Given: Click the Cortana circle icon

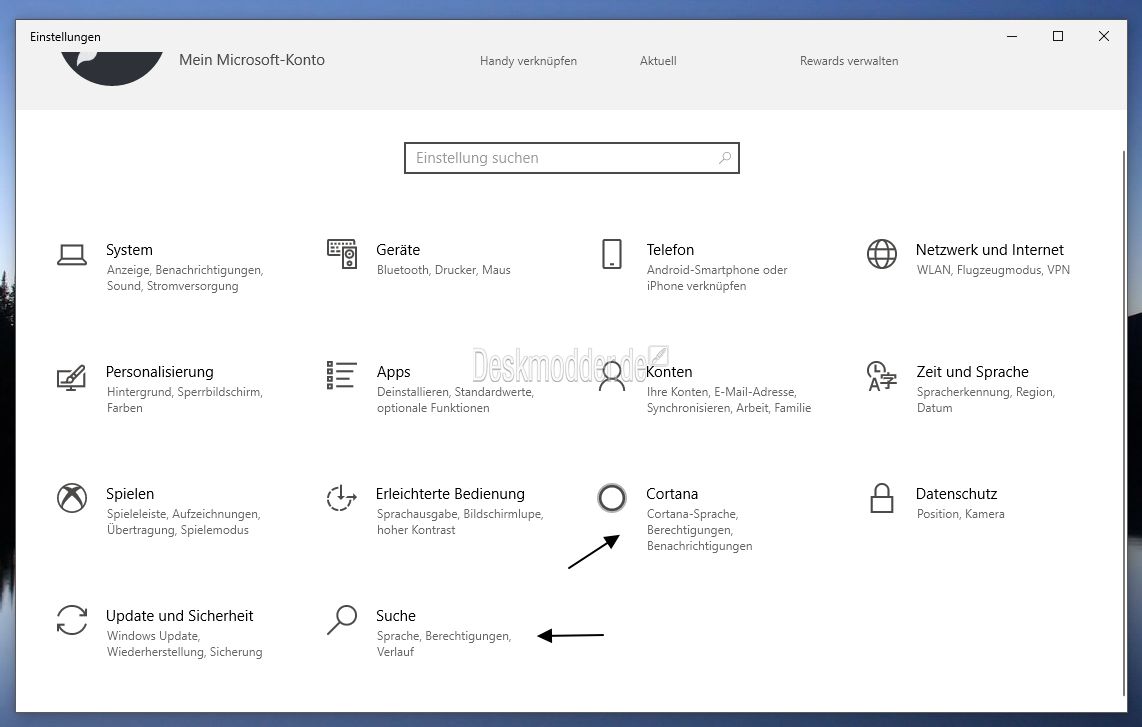Looking at the screenshot, I should (x=612, y=498).
